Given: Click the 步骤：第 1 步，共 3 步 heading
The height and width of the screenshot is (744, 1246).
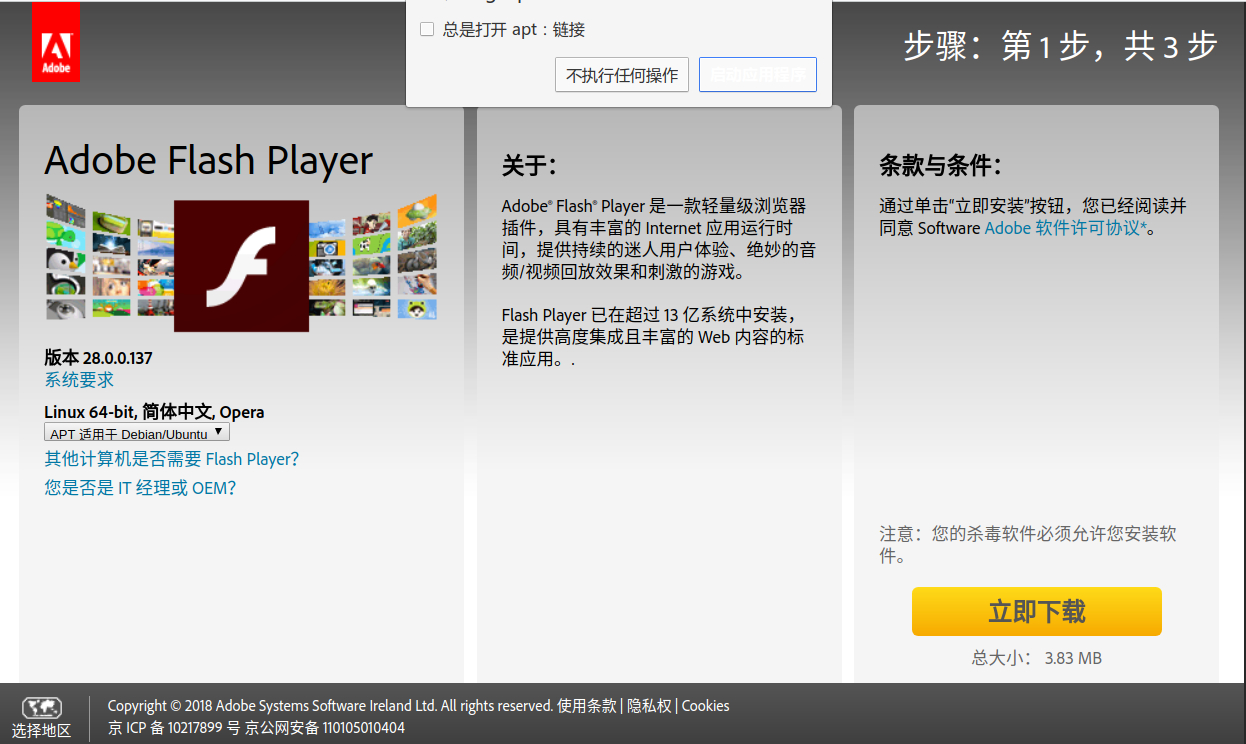Looking at the screenshot, I should [1061, 45].
